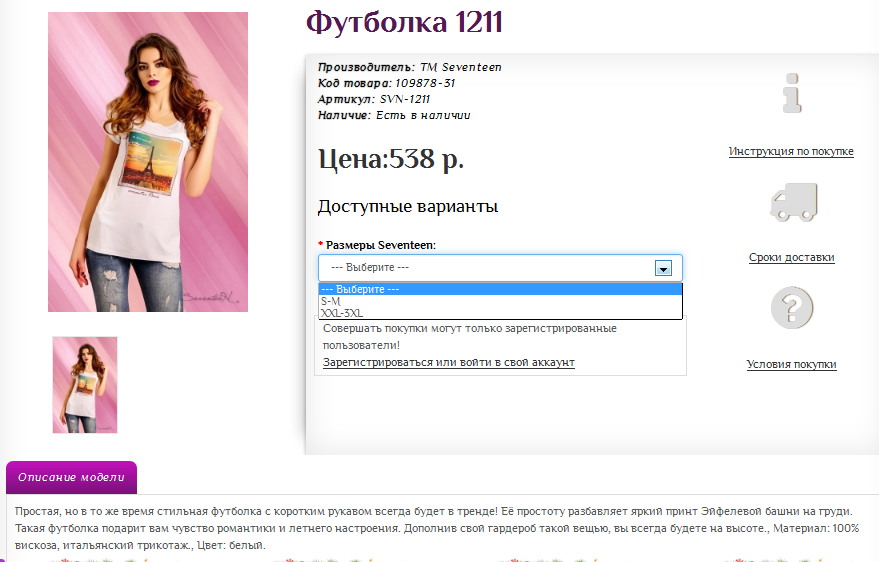Click the price text Цена:538 р.

pos(391,159)
